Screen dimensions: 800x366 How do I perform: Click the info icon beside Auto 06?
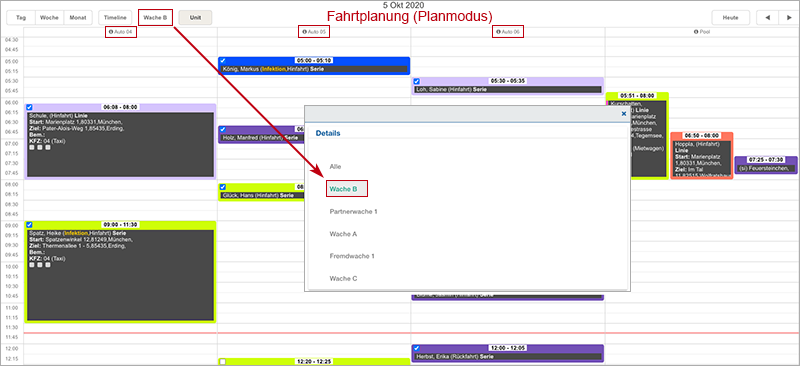point(498,32)
